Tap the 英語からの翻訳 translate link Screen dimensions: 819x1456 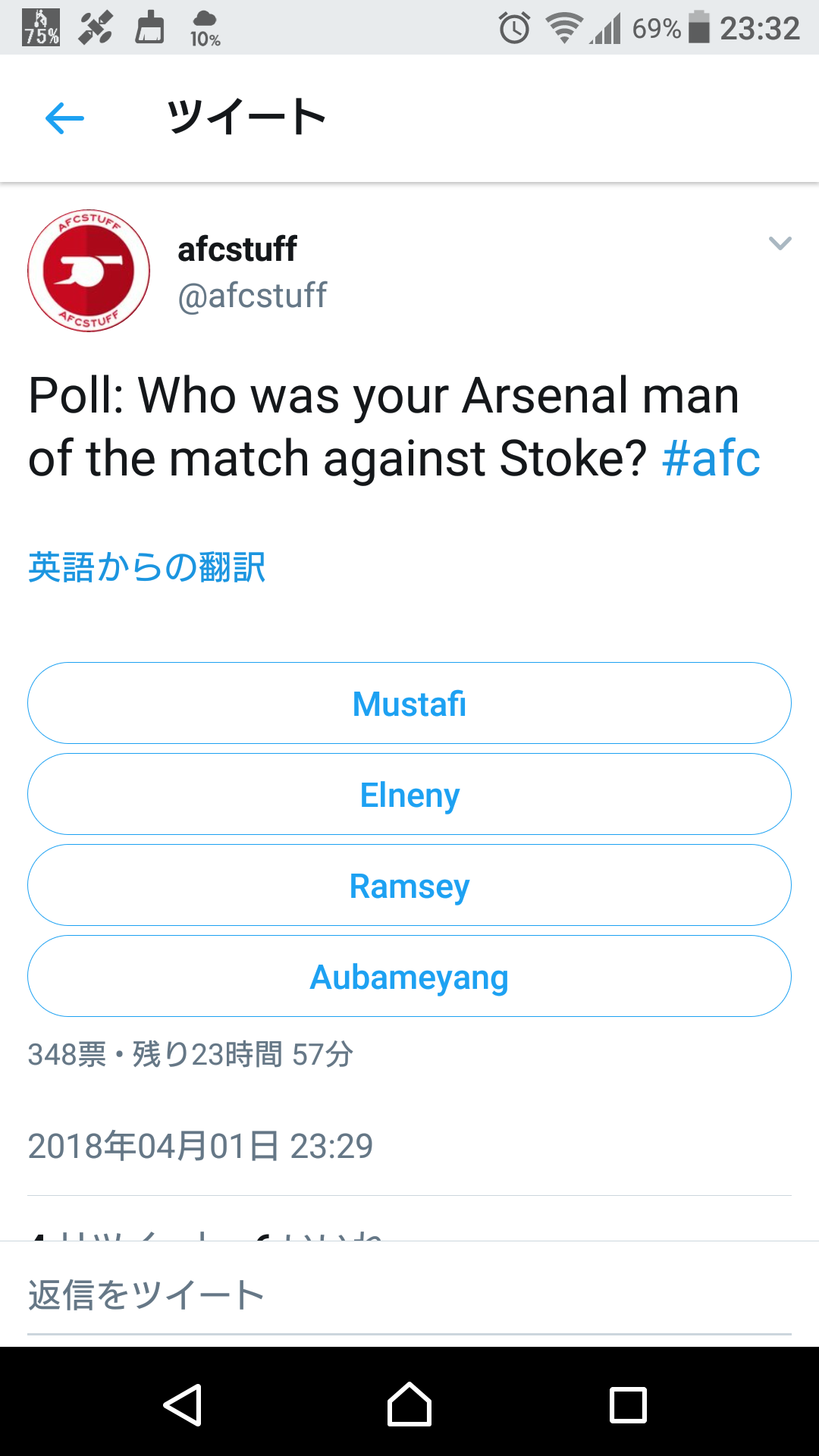[147, 567]
